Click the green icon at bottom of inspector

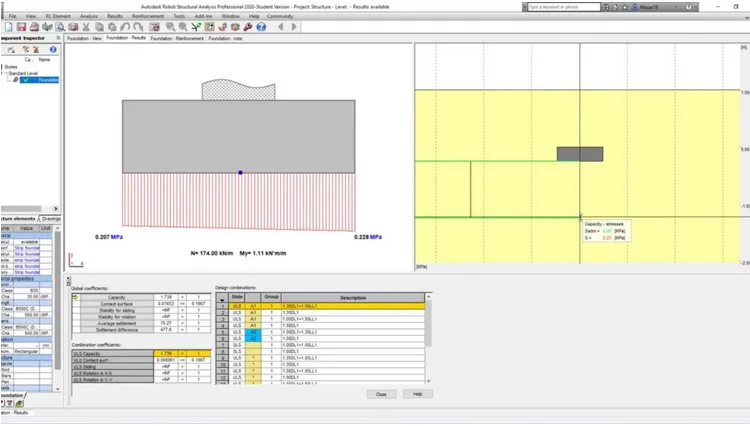click(x=19, y=403)
